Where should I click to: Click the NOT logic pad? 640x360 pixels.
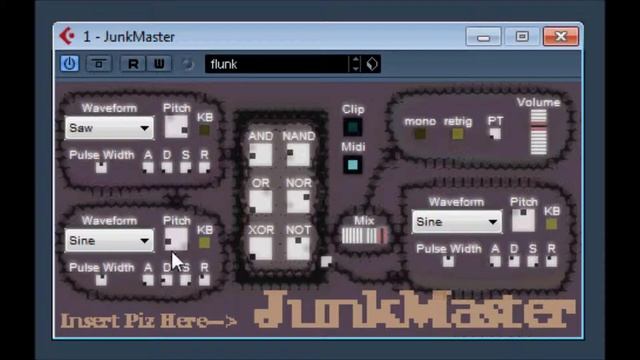pos(298,249)
